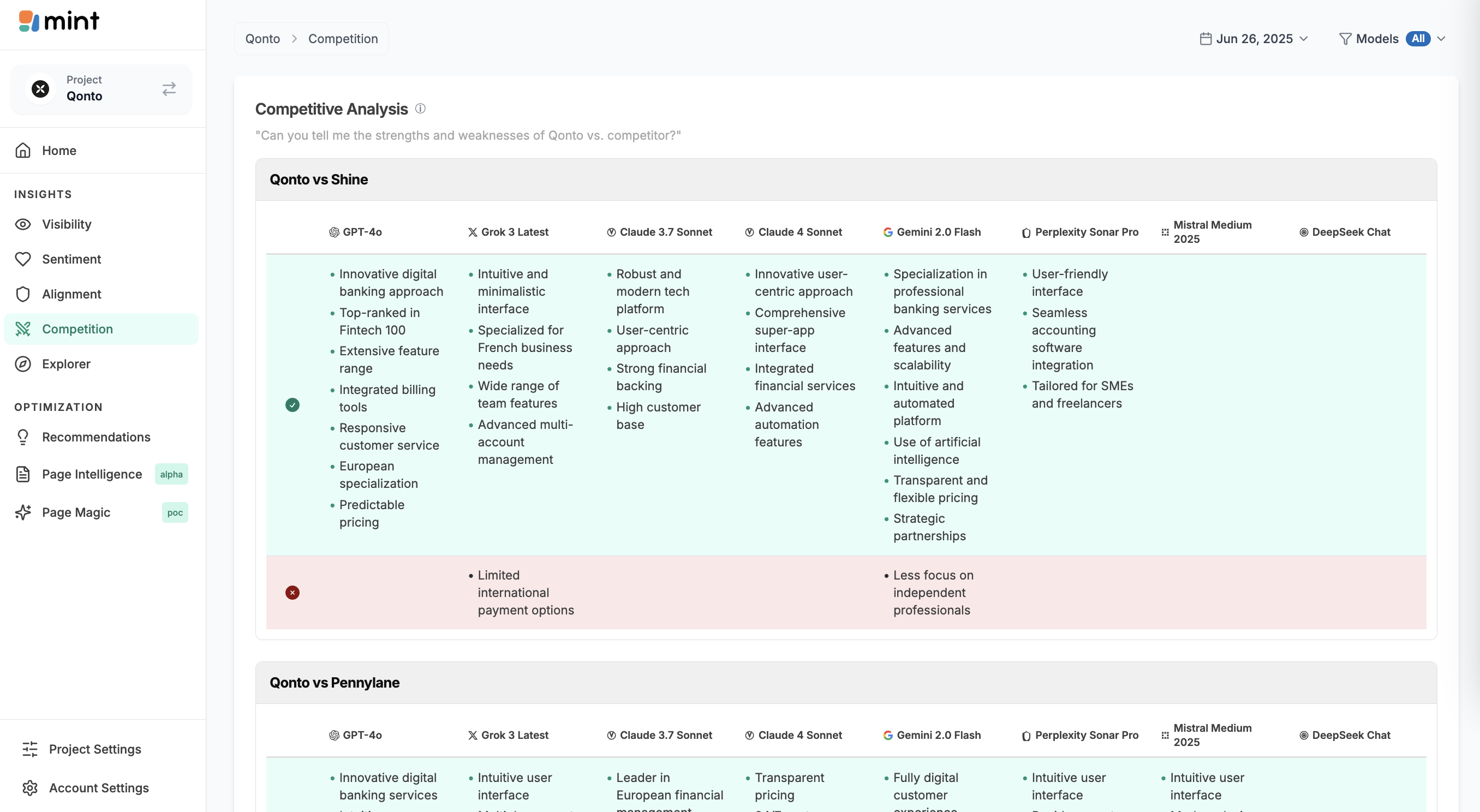
Task: Click the info icon beside Competitive Analysis
Action: pyautogui.click(x=421, y=109)
